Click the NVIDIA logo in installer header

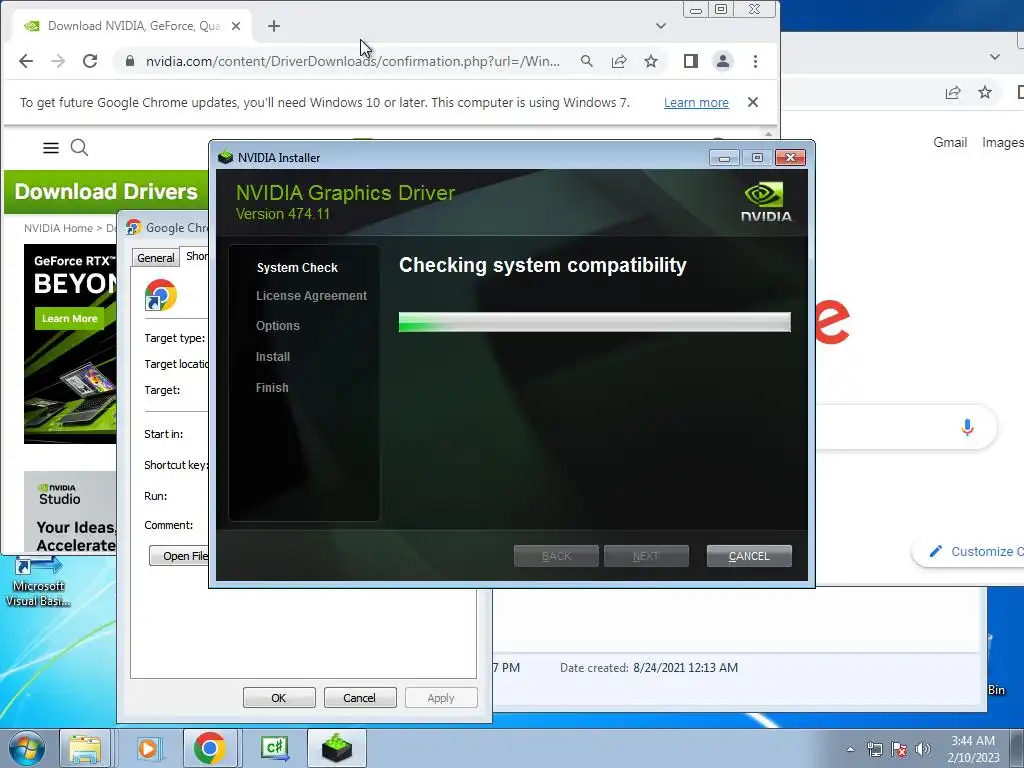point(765,202)
